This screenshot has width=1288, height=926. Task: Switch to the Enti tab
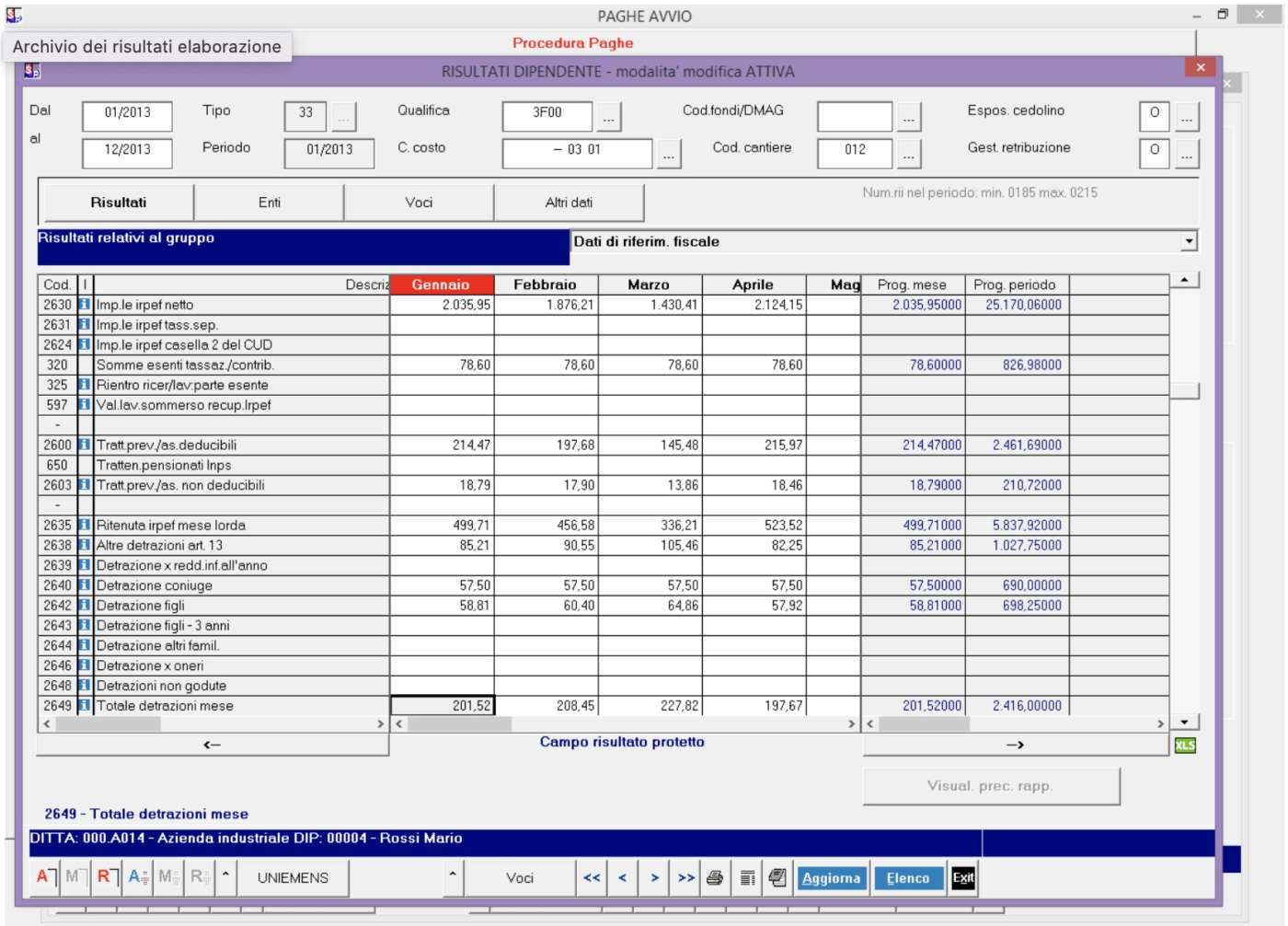click(269, 203)
